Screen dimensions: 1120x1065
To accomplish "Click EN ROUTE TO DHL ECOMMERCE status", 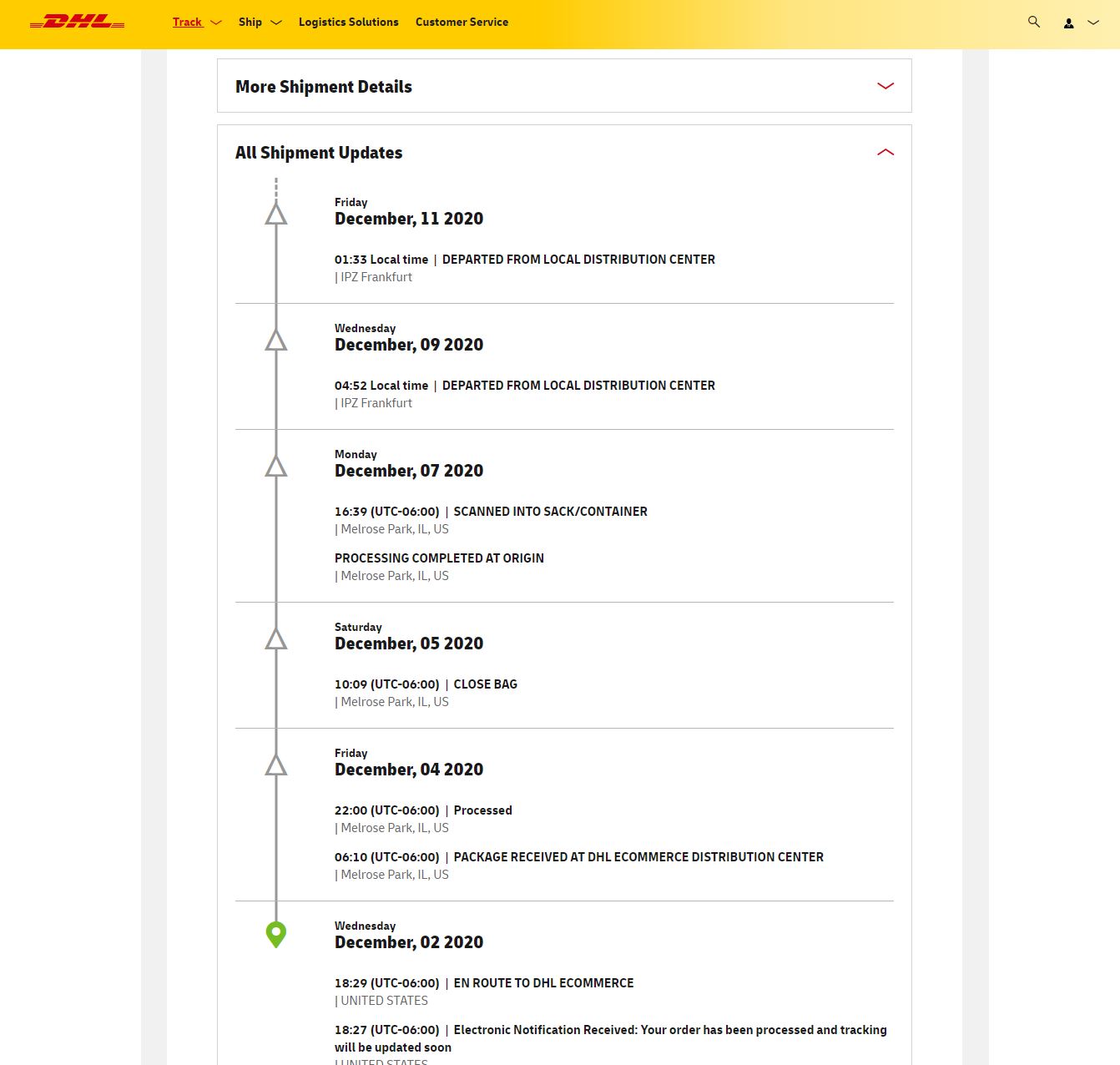I will point(544,983).
